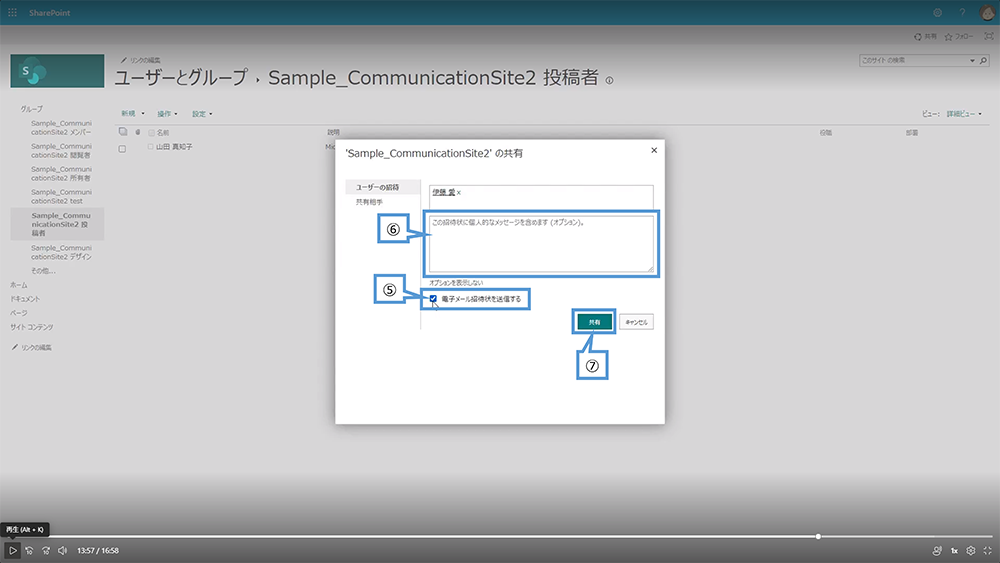The width and height of the screenshot is (1000, 563).
Task: Click リンクの編集 at the bottom of left nav
Action: [32, 347]
